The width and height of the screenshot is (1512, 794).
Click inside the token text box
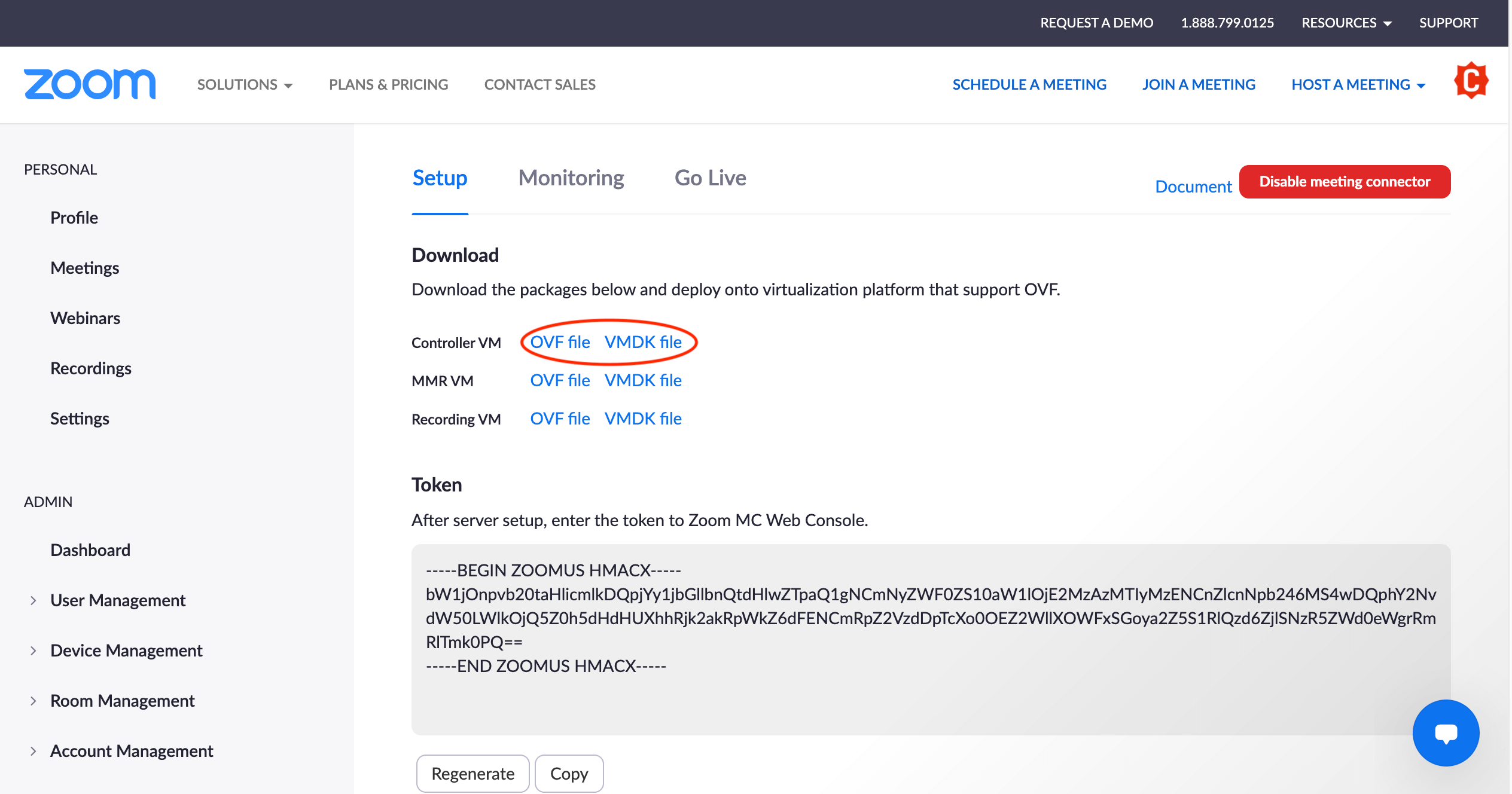[x=931, y=639]
